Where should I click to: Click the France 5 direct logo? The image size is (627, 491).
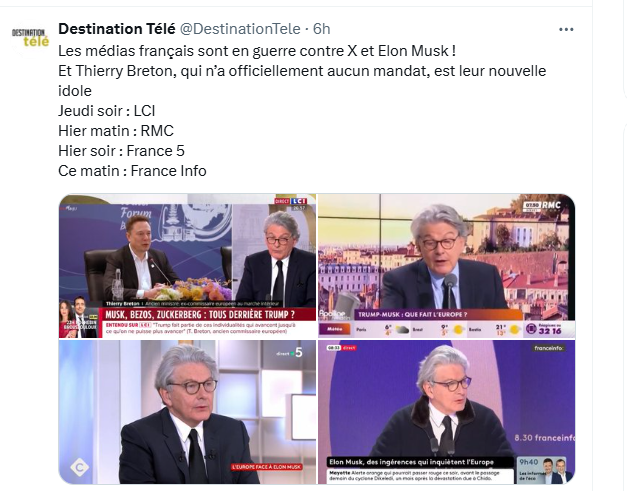(x=290, y=353)
